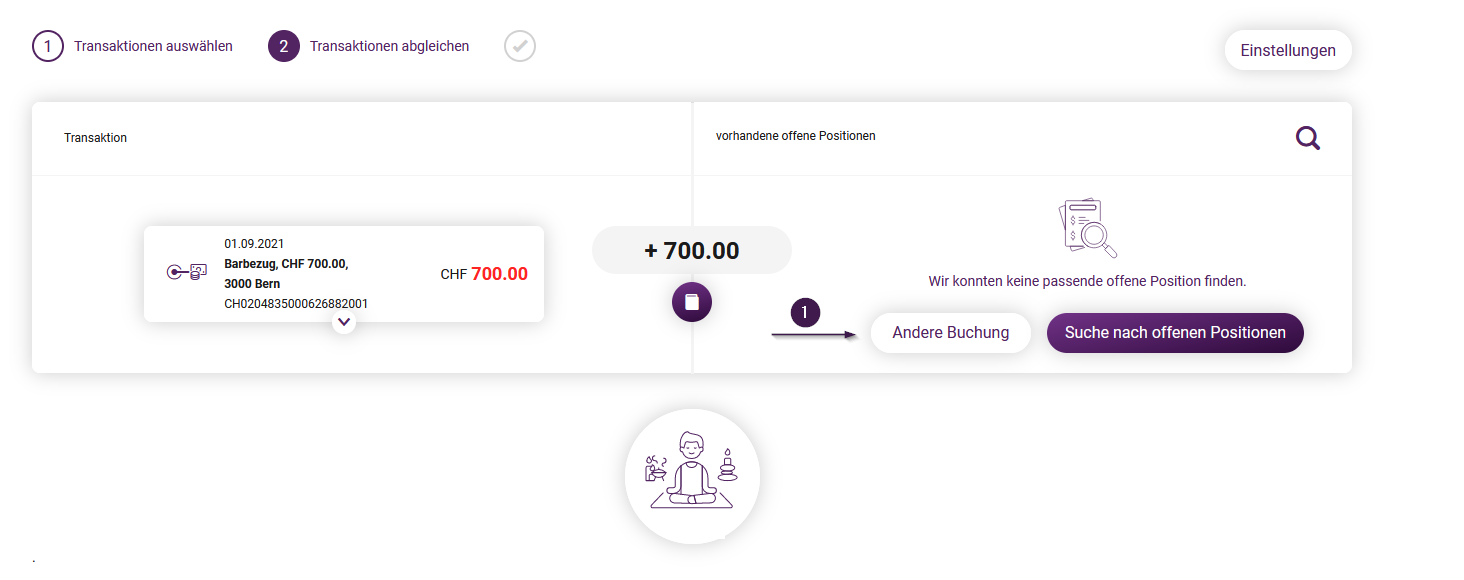Open Einstellungen
Image resolution: width=1464 pixels, height=580 pixels.
[1288, 50]
